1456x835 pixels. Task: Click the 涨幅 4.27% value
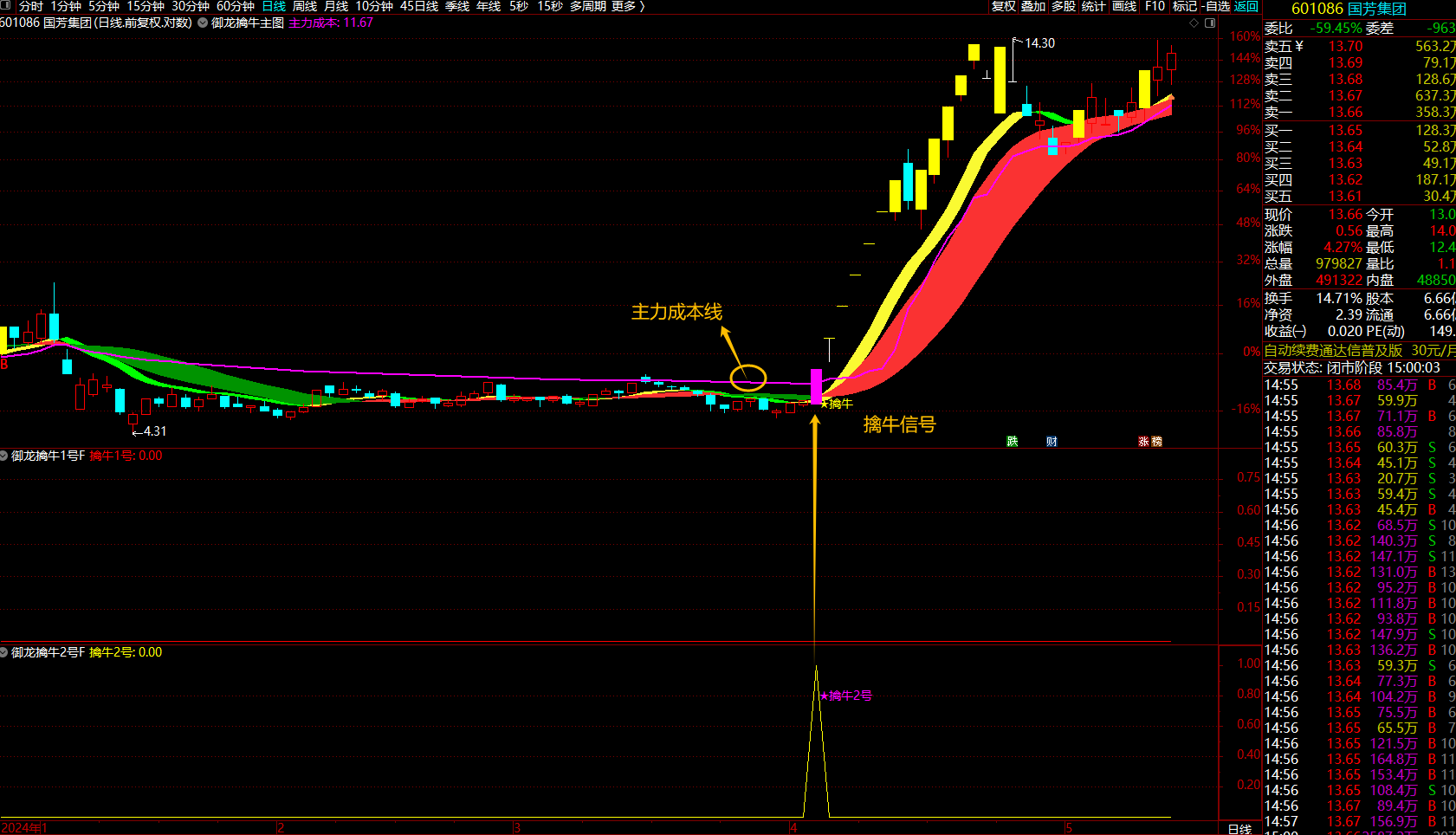(x=1343, y=248)
